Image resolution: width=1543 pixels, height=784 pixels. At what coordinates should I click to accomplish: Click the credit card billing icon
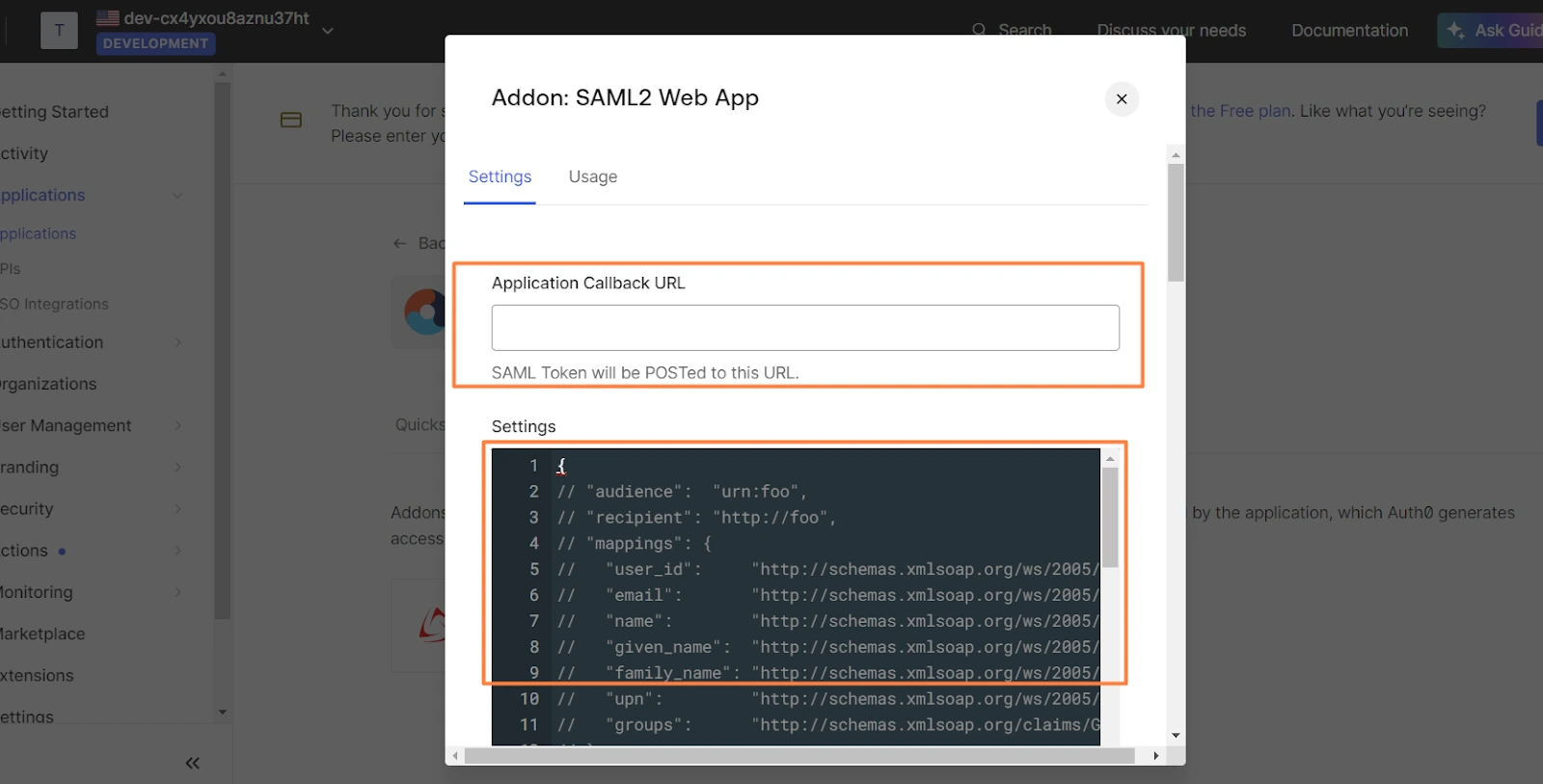click(291, 120)
